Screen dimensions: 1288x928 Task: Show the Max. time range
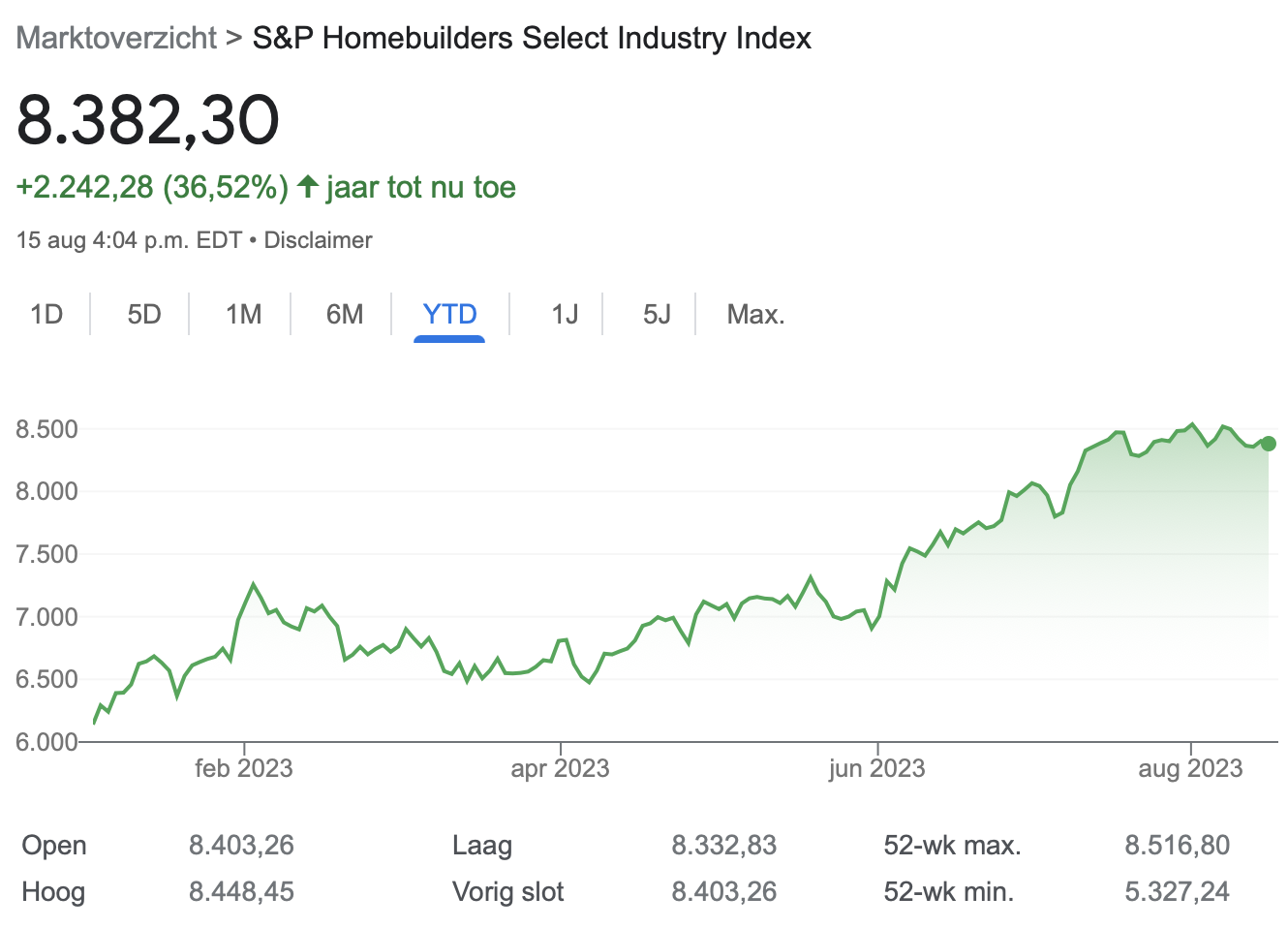[755, 315]
